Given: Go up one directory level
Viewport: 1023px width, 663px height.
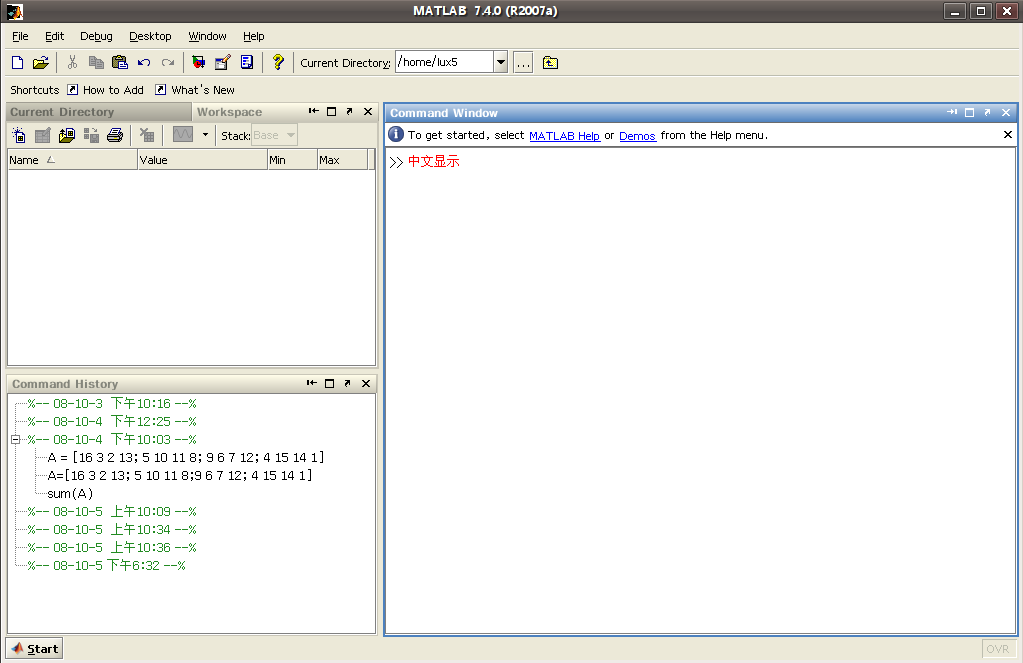Looking at the screenshot, I should pos(550,63).
